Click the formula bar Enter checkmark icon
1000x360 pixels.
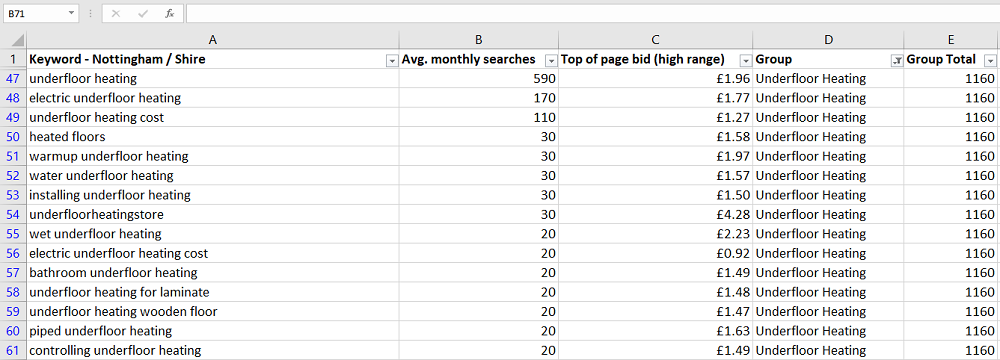tap(142, 13)
